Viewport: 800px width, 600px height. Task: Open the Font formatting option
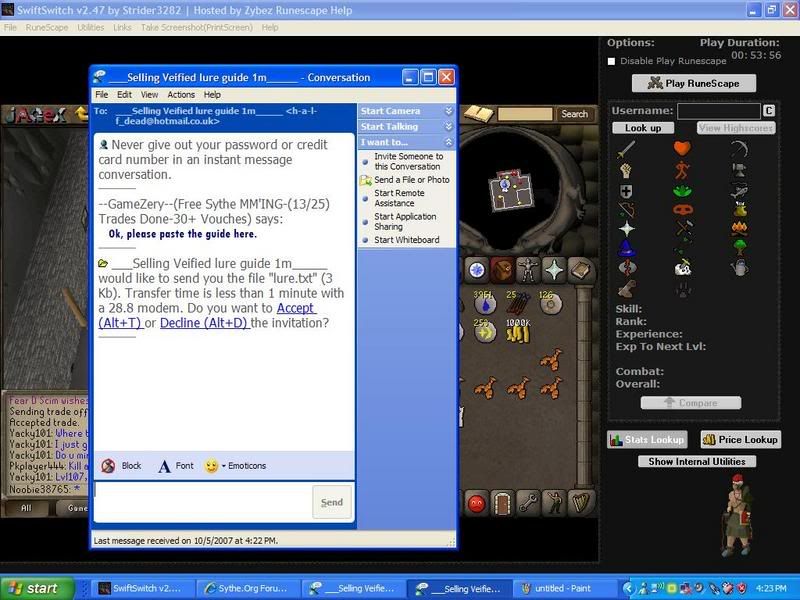[x=176, y=466]
